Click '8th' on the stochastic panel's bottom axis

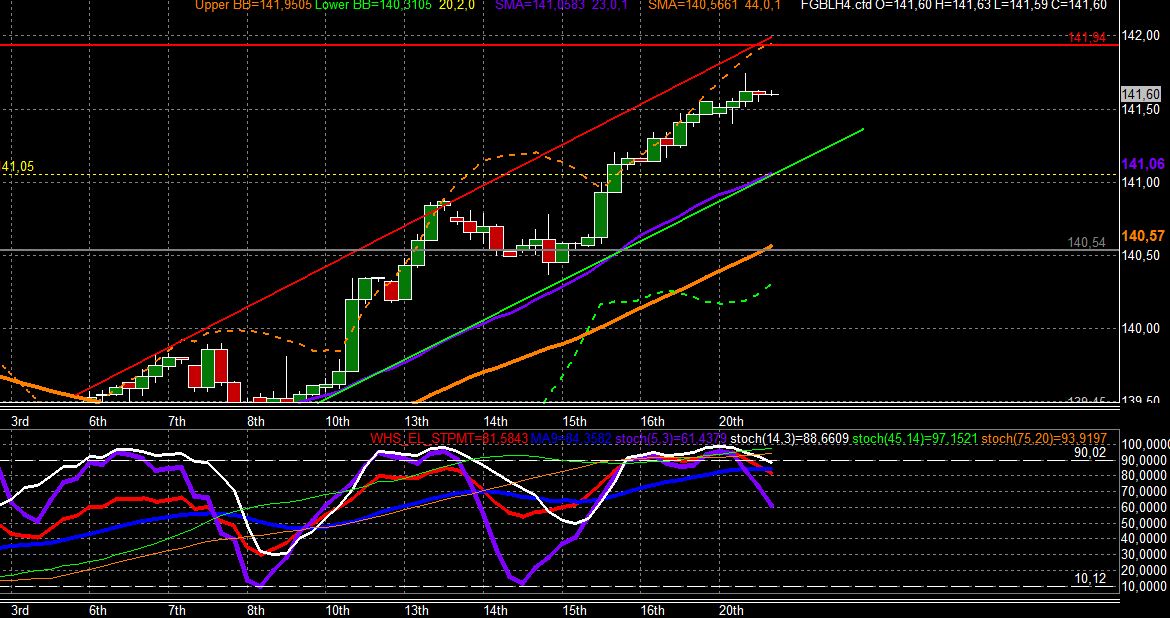pyautogui.click(x=256, y=611)
